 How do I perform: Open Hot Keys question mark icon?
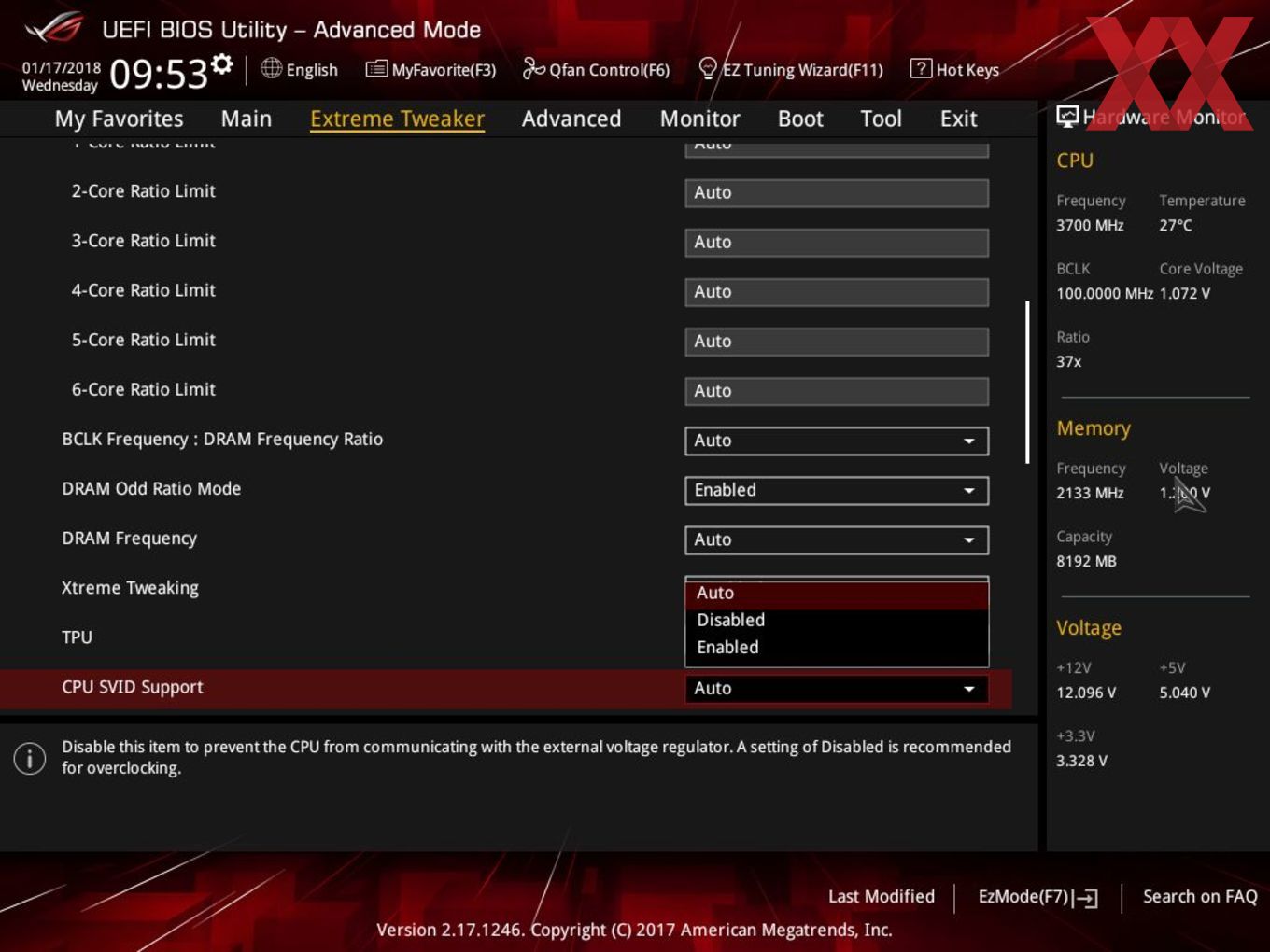pyautogui.click(x=921, y=68)
